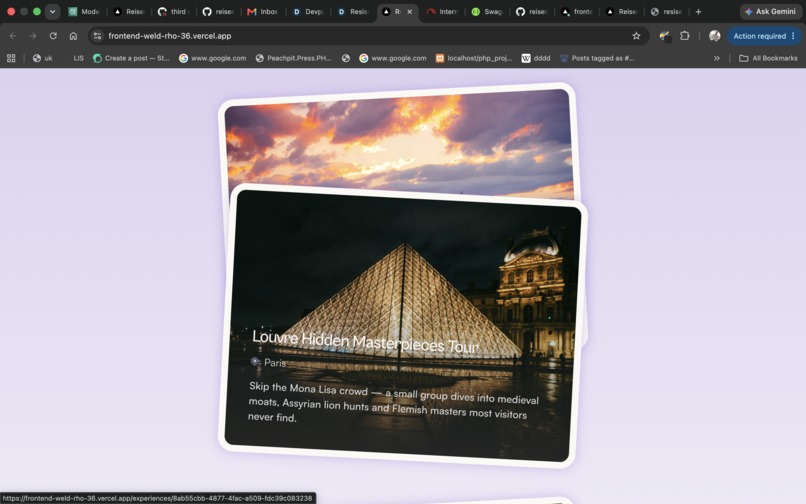Click the Paris location label
Screen dimensions: 806x504
click(274, 363)
